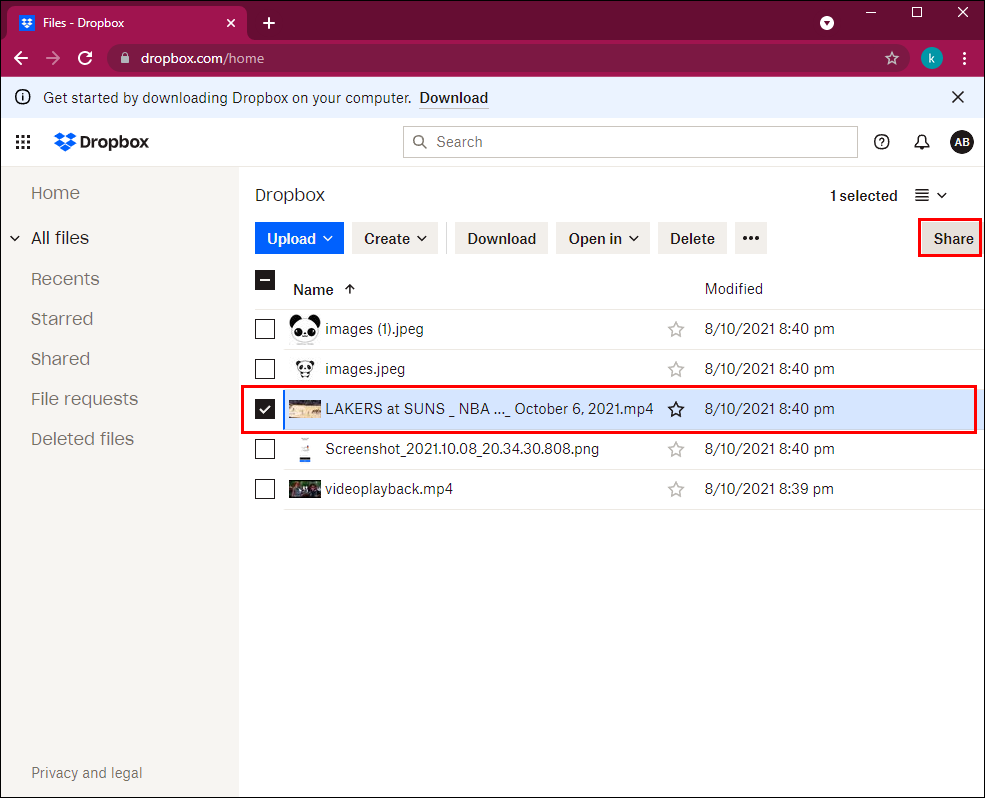Change the list view layout dropdown
This screenshot has width=985, height=798.
point(930,195)
